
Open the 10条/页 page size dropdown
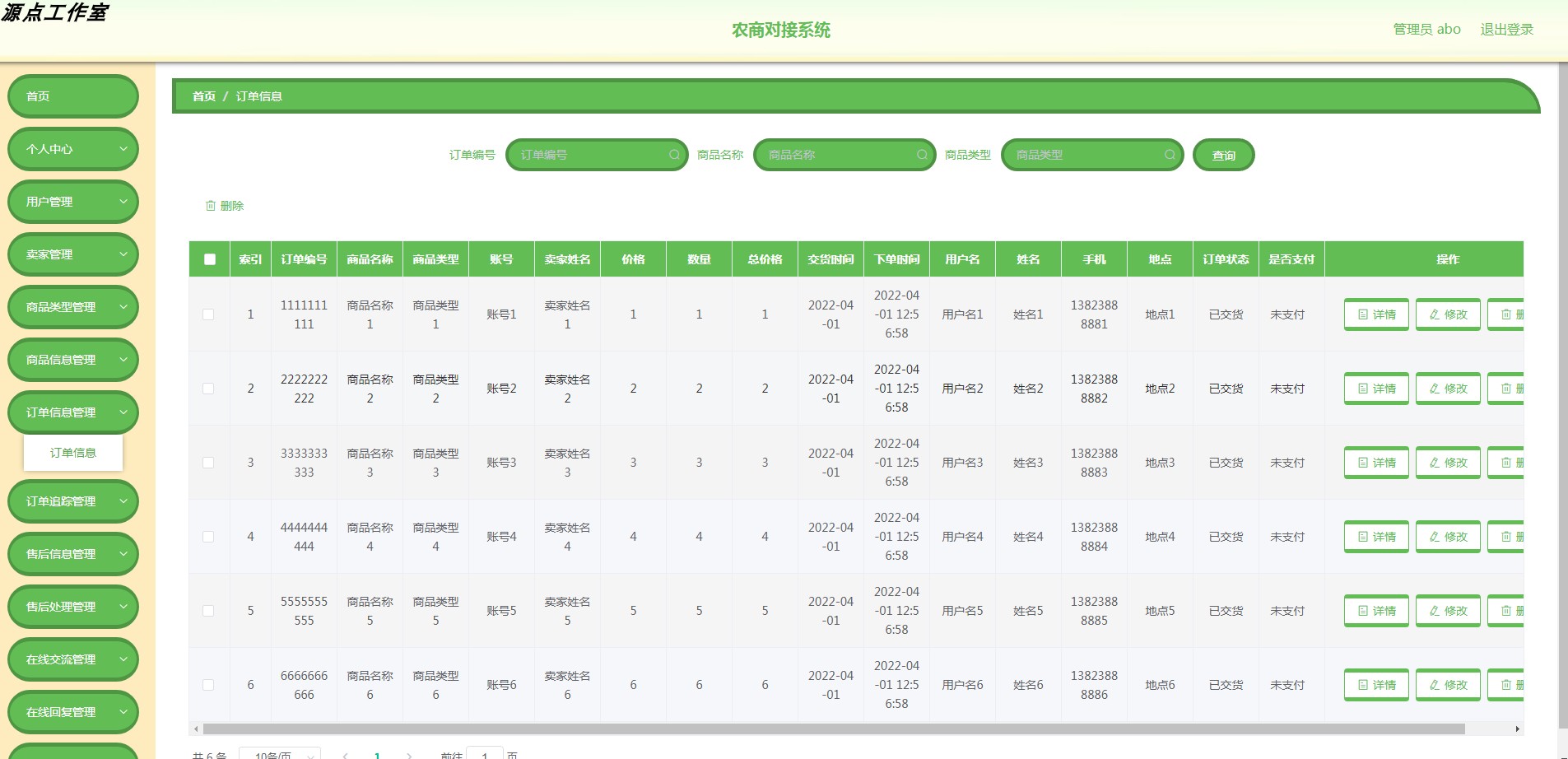pyautogui.click(x=277, y=754)
